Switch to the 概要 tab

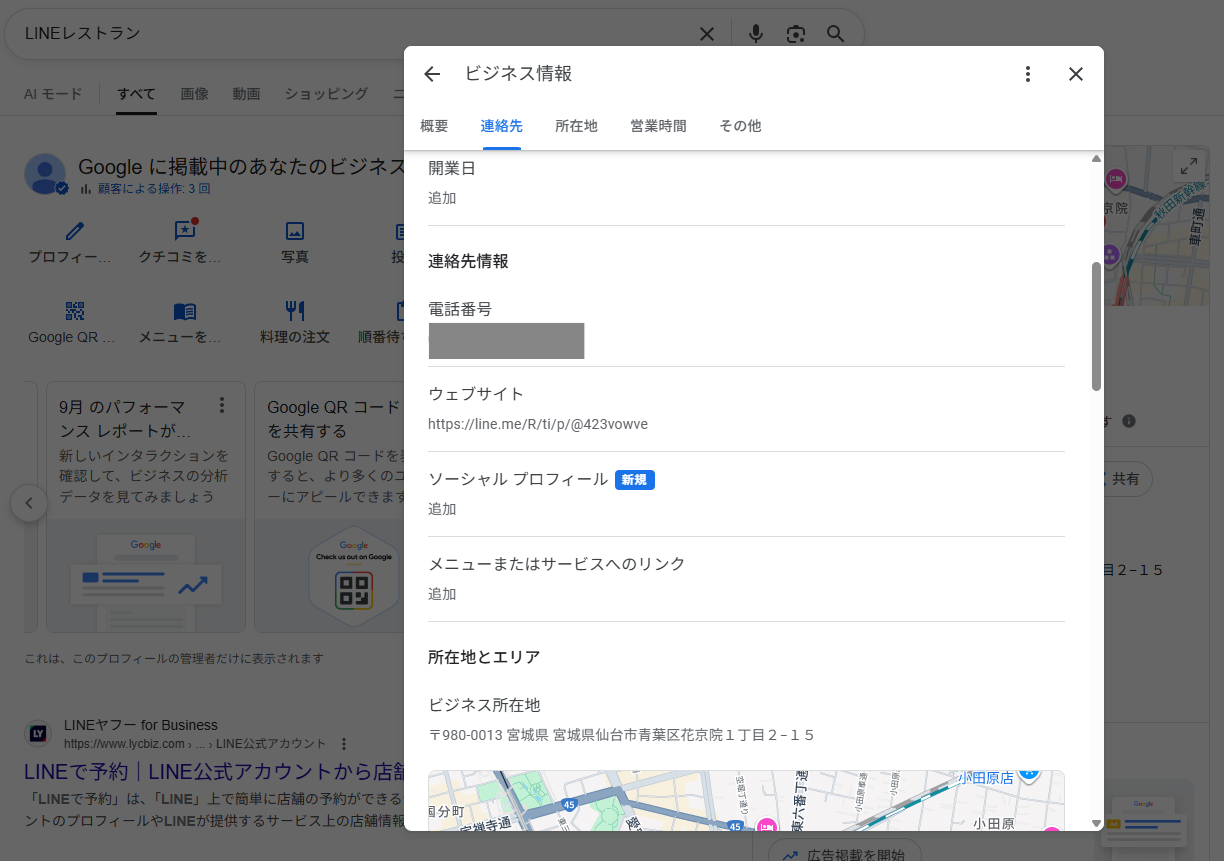point(434,126)
